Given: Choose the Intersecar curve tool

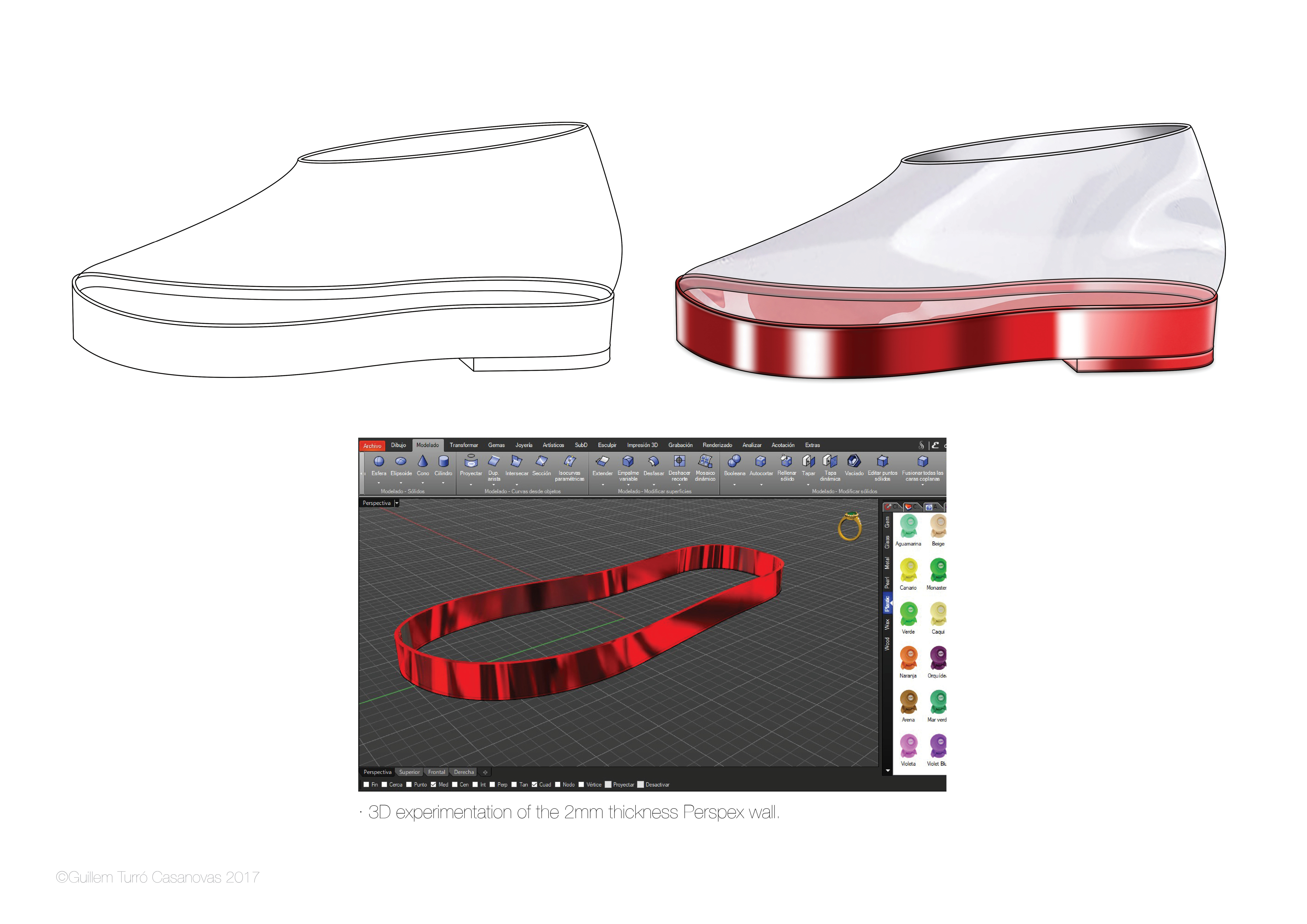Looking at the screenshot, I should click(x=516, y=461).
